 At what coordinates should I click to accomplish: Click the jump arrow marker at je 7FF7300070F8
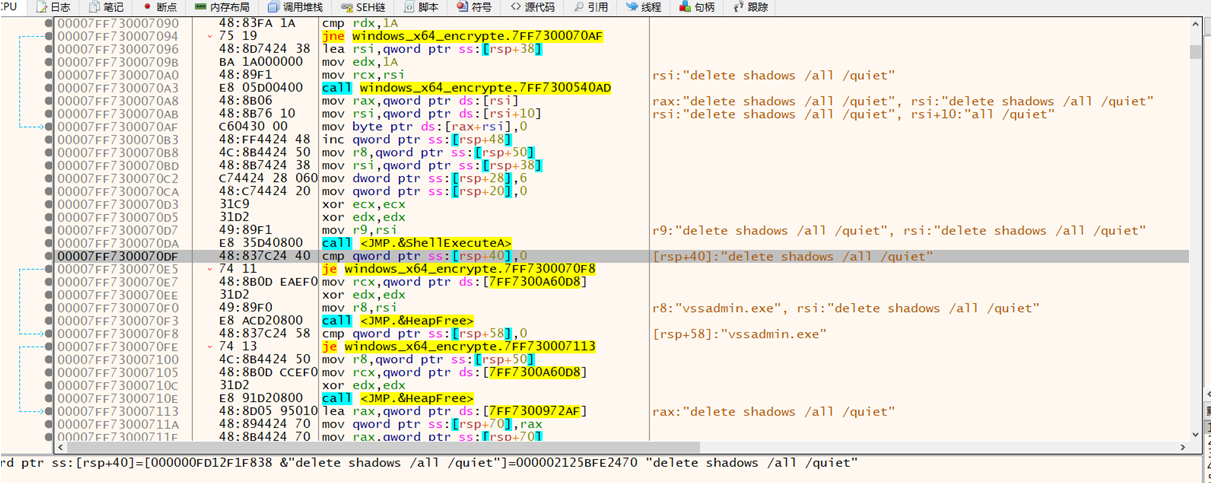pos(209,270)
